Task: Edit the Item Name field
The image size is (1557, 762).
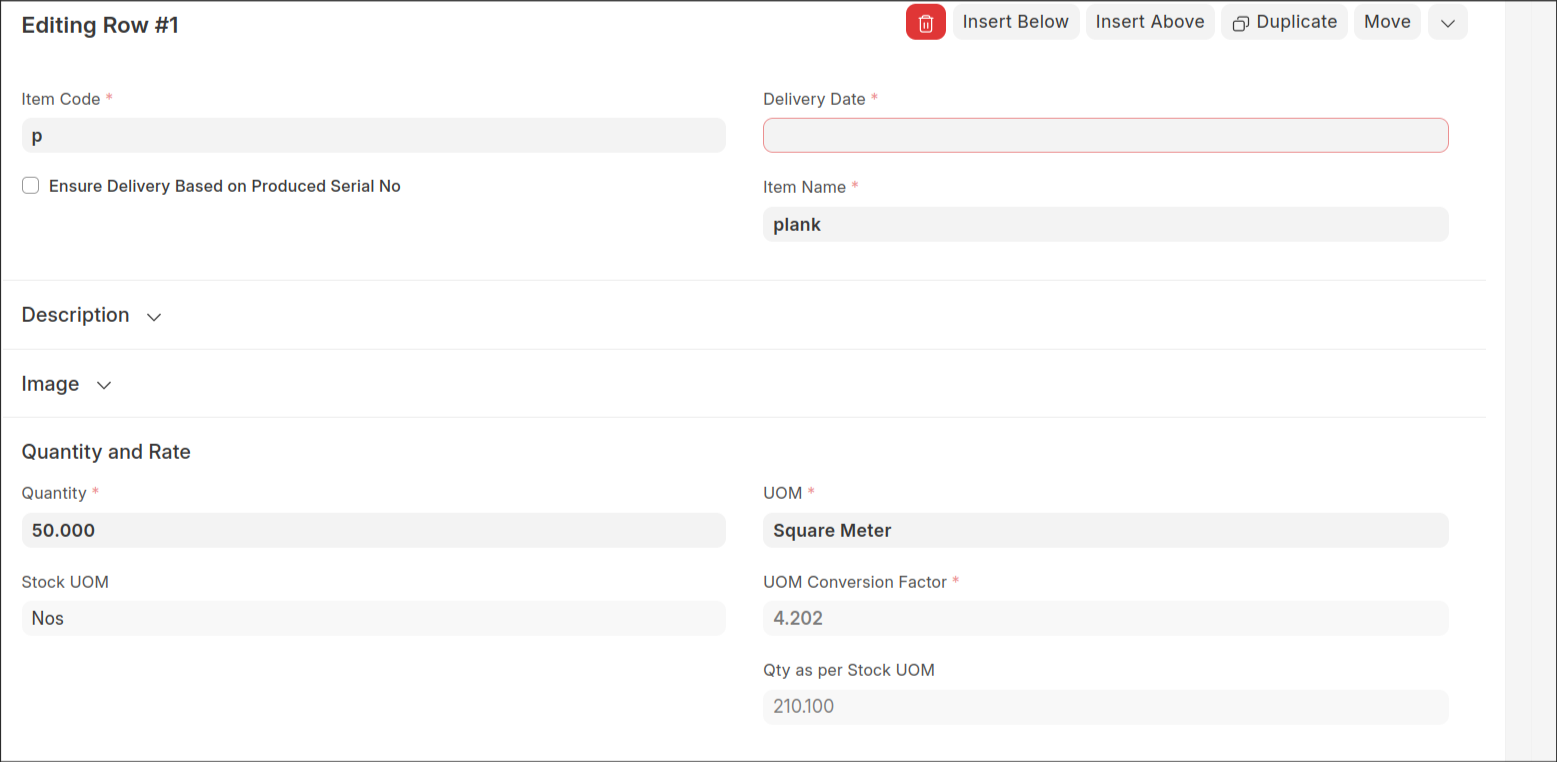Action: pyautogui.click(x=1105, y=224)
